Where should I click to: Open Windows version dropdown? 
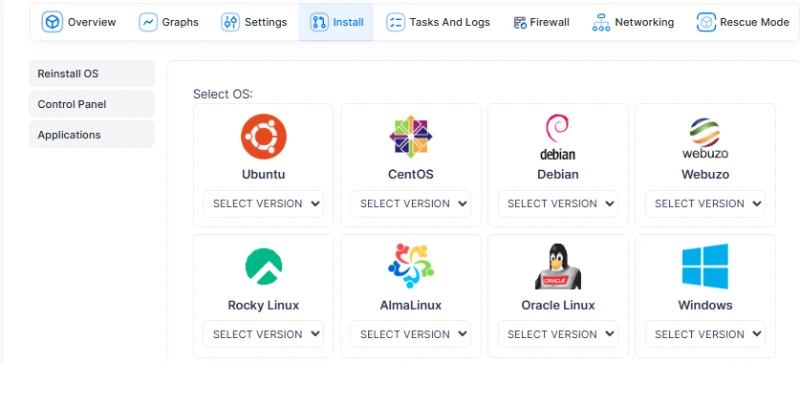pos(705,334)
